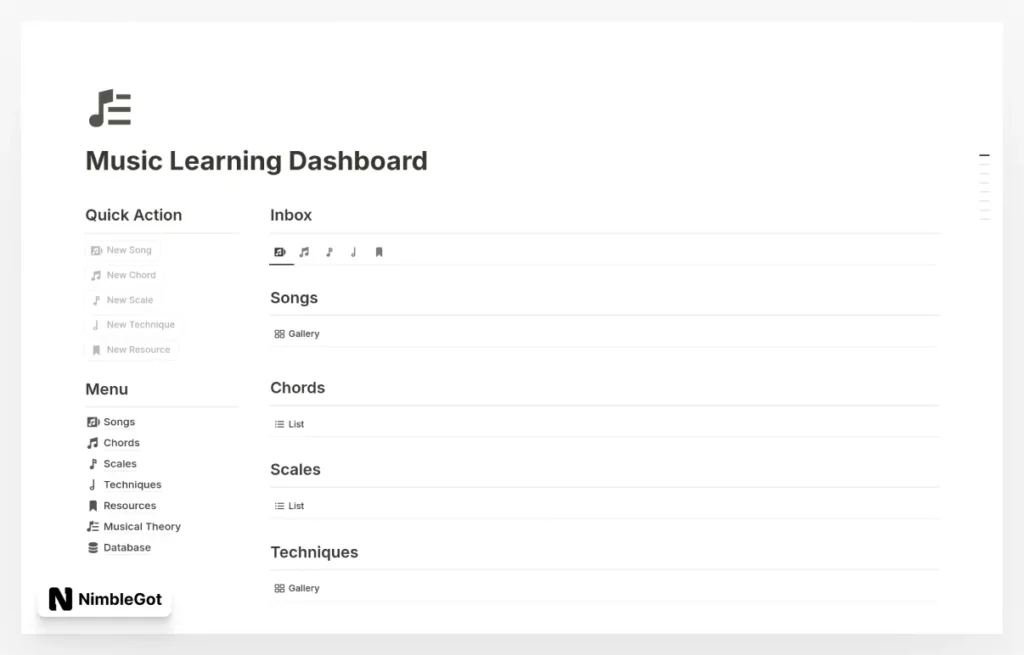The image size is (1024, 655).
Task: Open the Gallery view under Techniques
Action: pyautogui.click(x=296, y=588)
